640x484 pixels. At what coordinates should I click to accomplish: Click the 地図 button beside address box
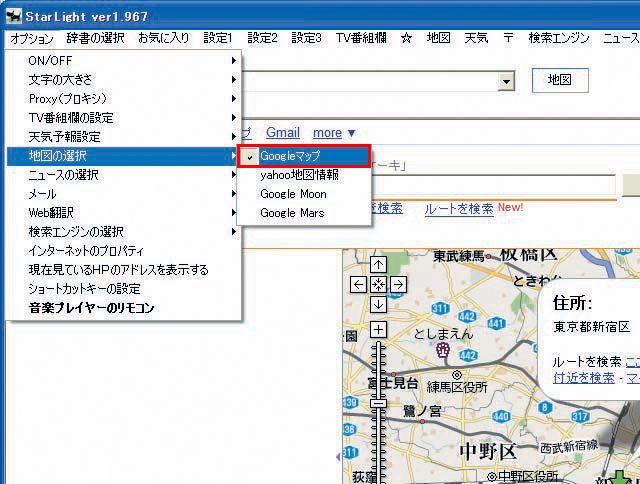coord(560,80)
